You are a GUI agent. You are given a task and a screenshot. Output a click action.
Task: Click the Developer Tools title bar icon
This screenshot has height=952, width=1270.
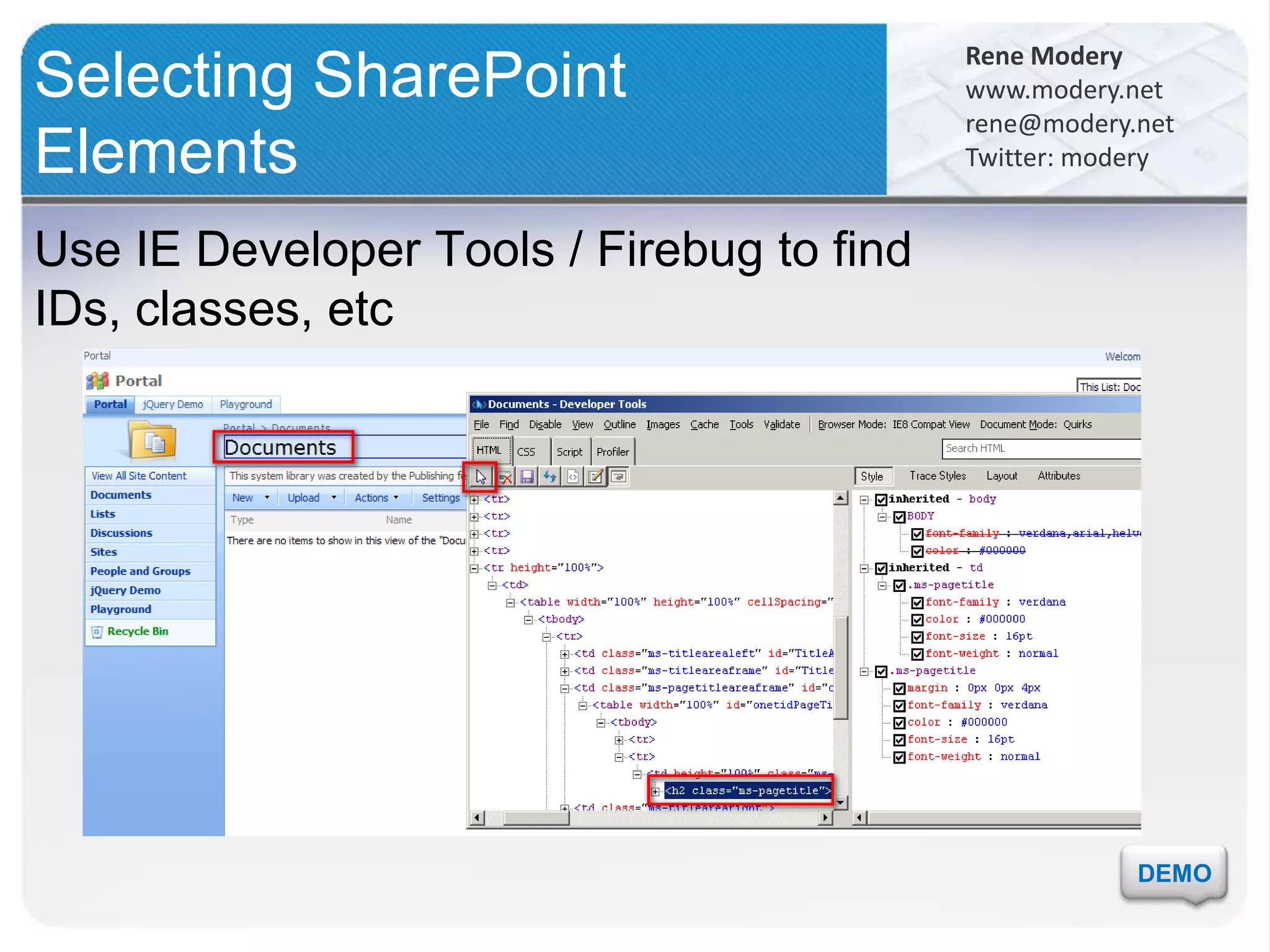[479, 404]
